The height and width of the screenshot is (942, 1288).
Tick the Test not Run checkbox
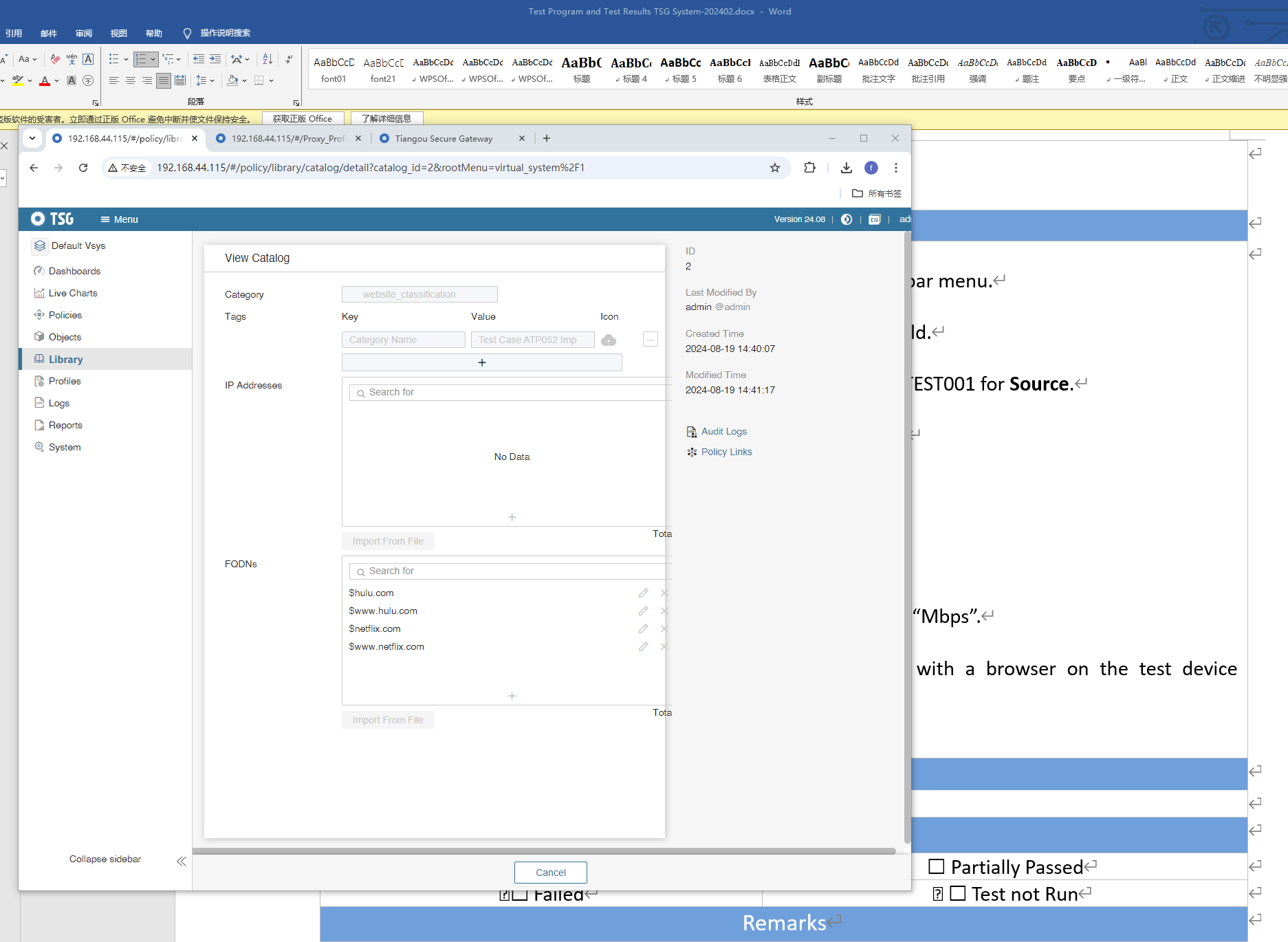coord(957,893)
